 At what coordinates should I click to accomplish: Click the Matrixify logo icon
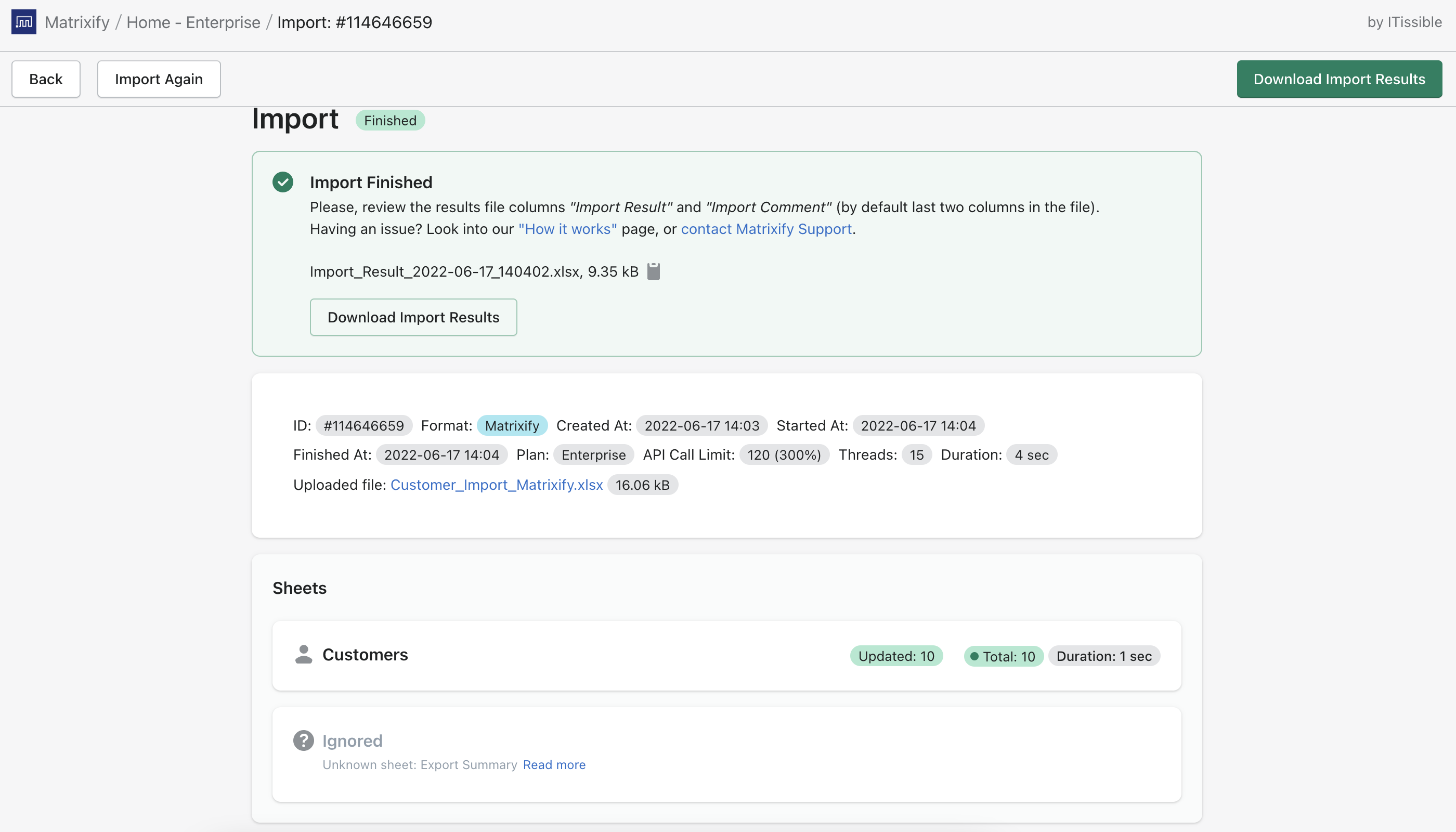click(23, 22)
